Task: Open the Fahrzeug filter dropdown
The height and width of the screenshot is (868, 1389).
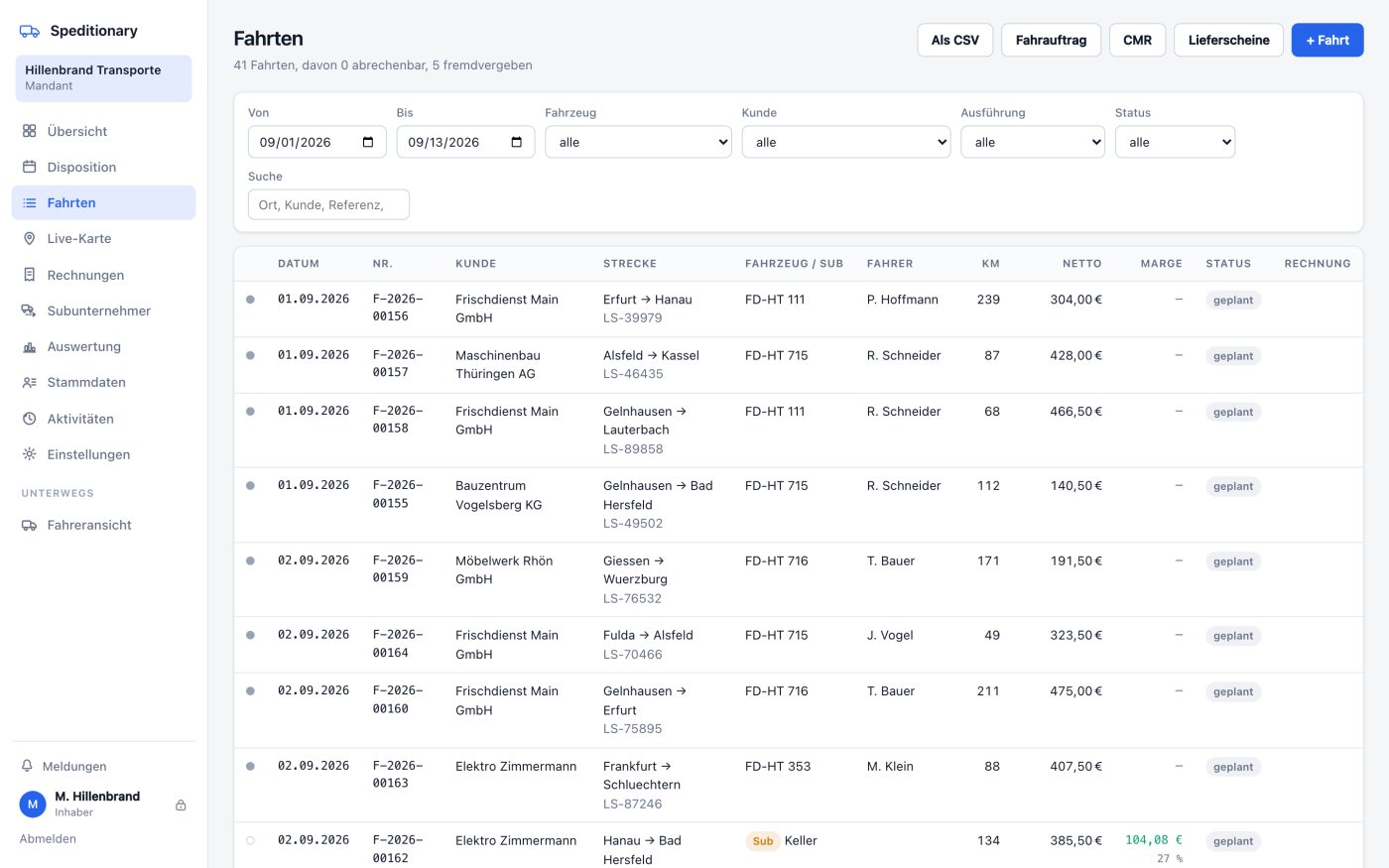Action: [638, 142]
